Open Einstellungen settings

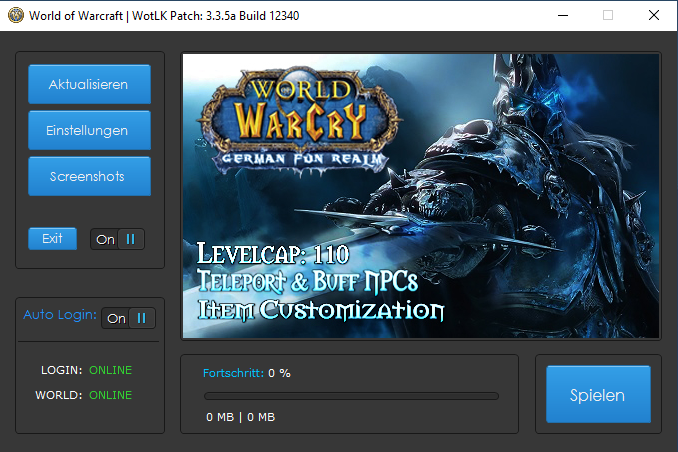(x=90, y=130)
